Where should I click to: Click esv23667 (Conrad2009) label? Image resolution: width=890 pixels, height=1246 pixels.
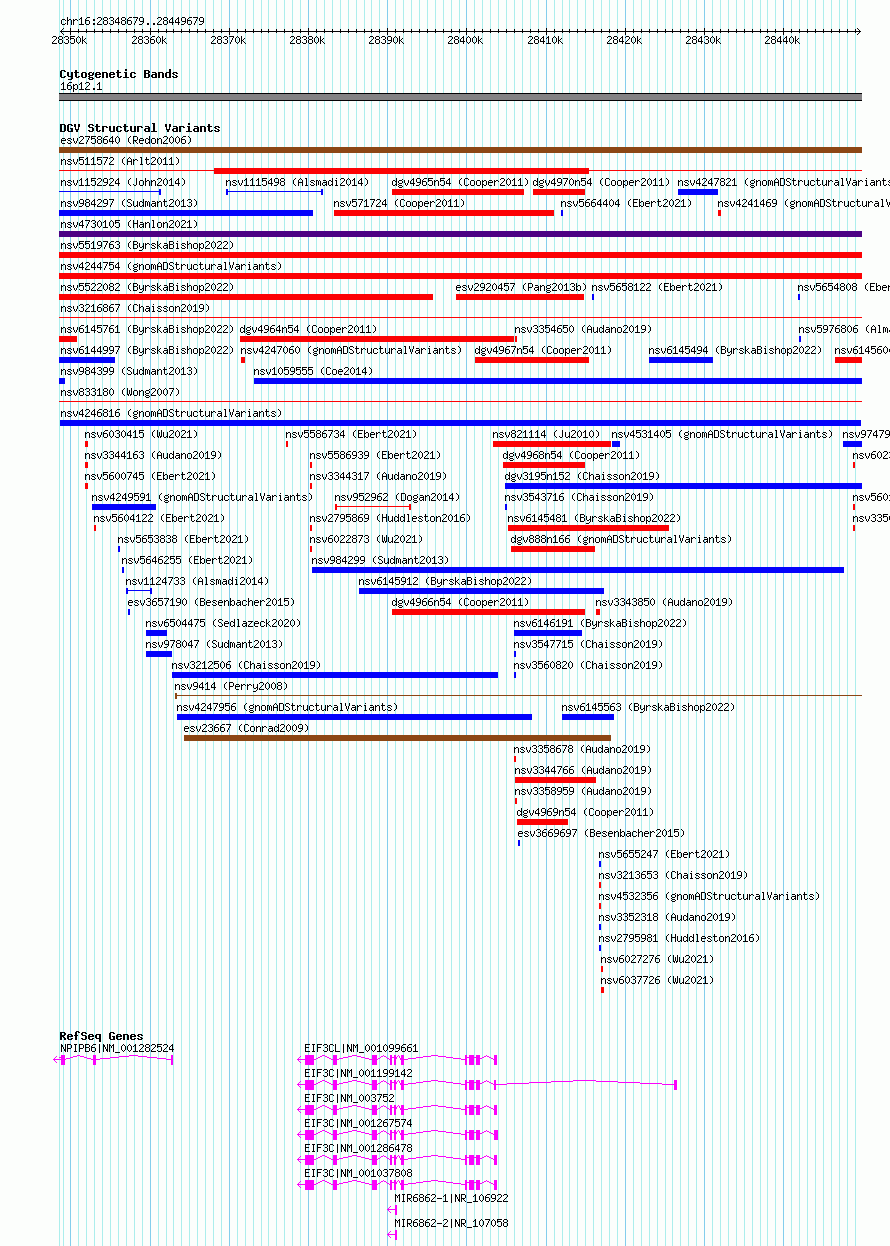point(247,728)
